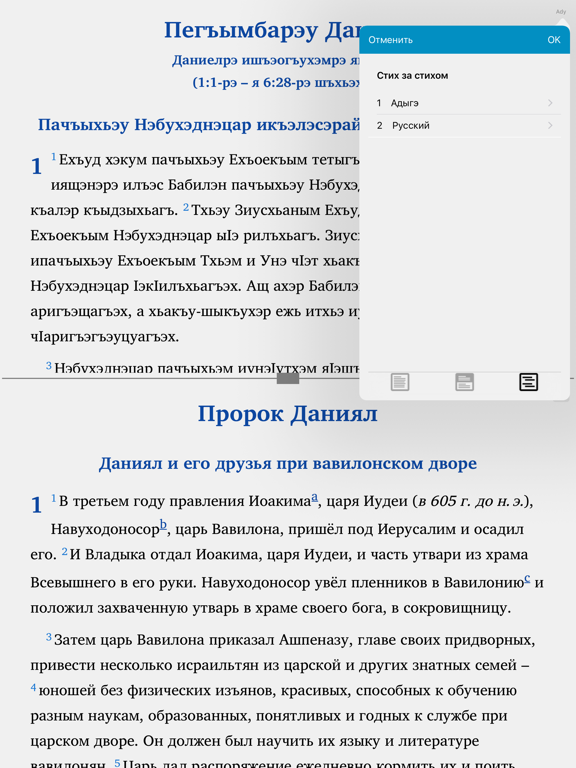Tap the Ady label at top right
The image size is (576, 768).
pyautogui.click(x=561, y=11)
